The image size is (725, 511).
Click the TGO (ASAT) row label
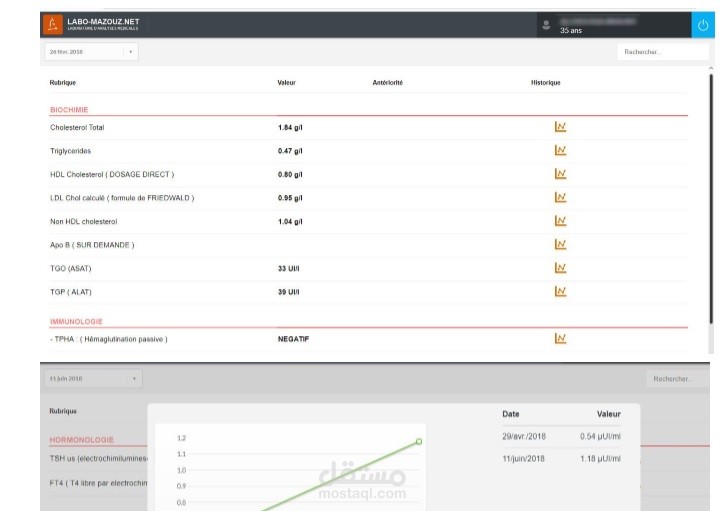click(71, 269)
